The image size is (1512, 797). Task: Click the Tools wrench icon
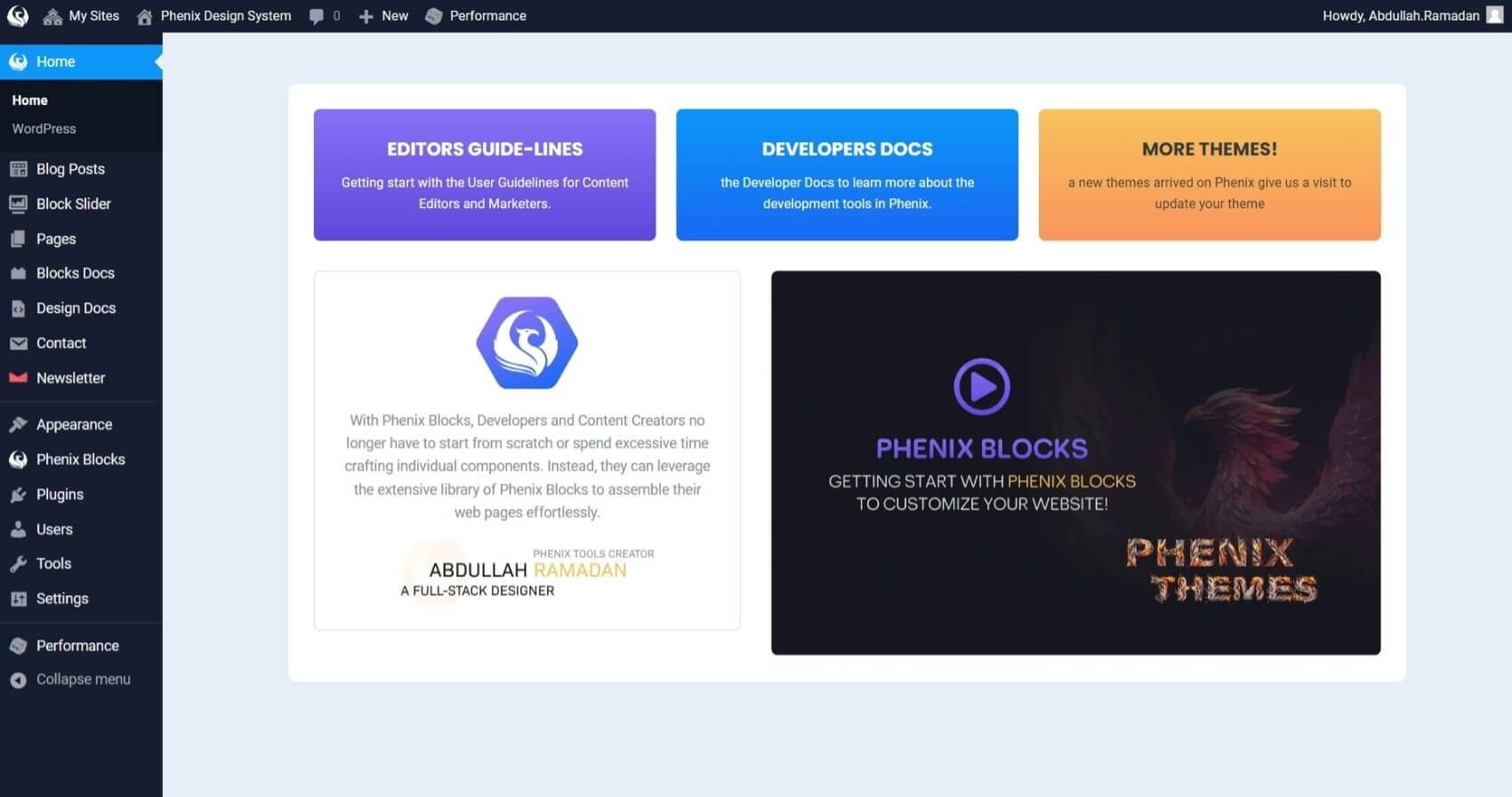19,564
